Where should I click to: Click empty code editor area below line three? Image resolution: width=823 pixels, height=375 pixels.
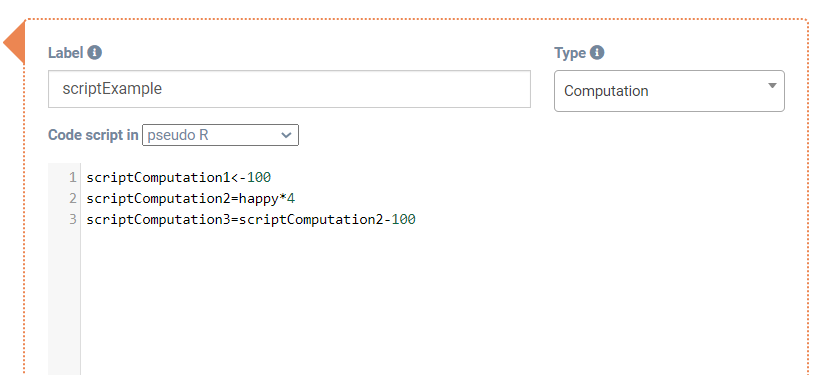441,299
